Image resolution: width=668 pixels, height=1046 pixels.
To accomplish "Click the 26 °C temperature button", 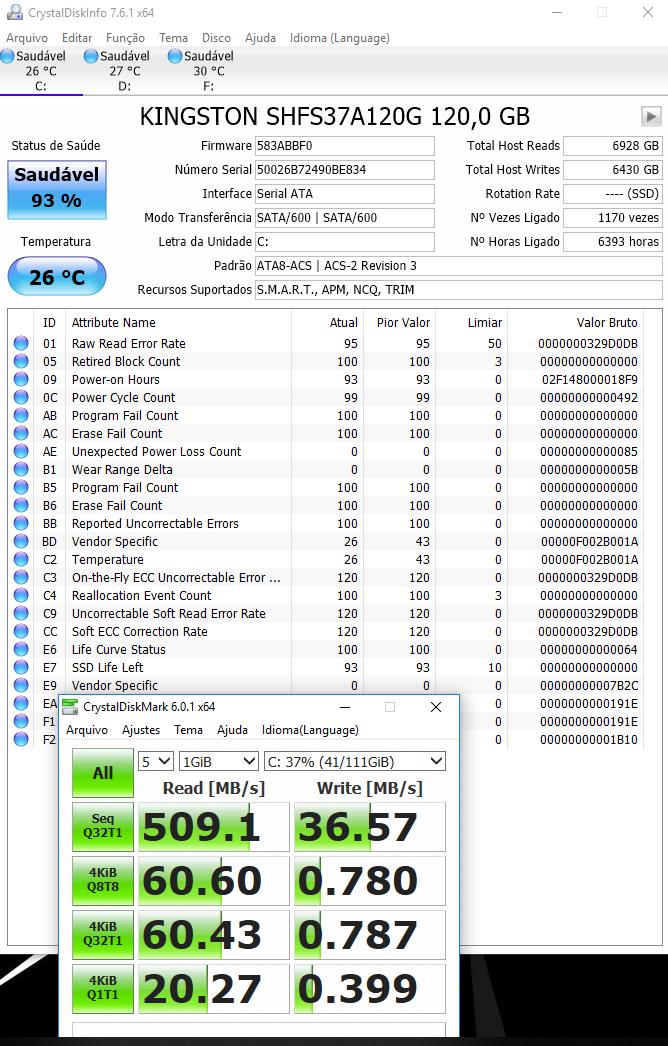I will point(57,276).
